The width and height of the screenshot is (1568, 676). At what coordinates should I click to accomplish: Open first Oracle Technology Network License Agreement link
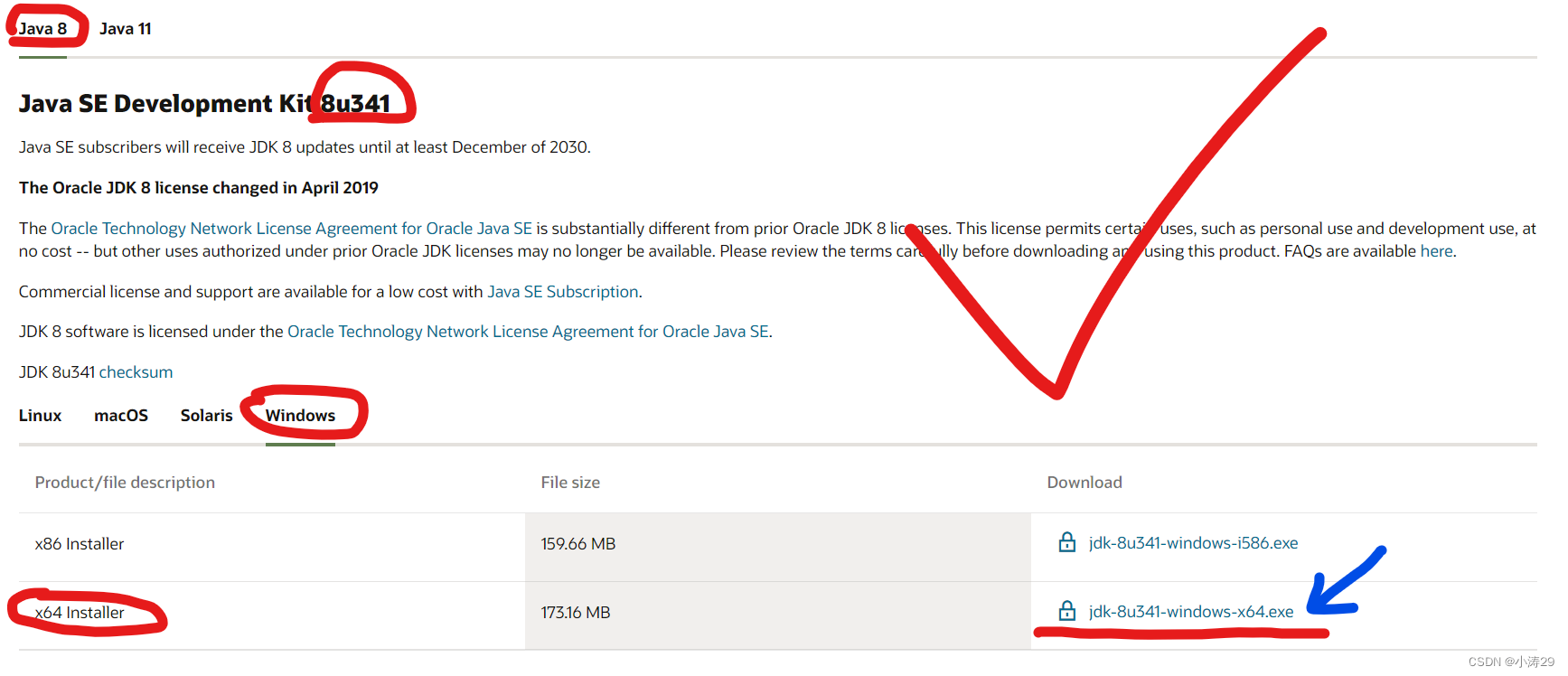point(292,229)
